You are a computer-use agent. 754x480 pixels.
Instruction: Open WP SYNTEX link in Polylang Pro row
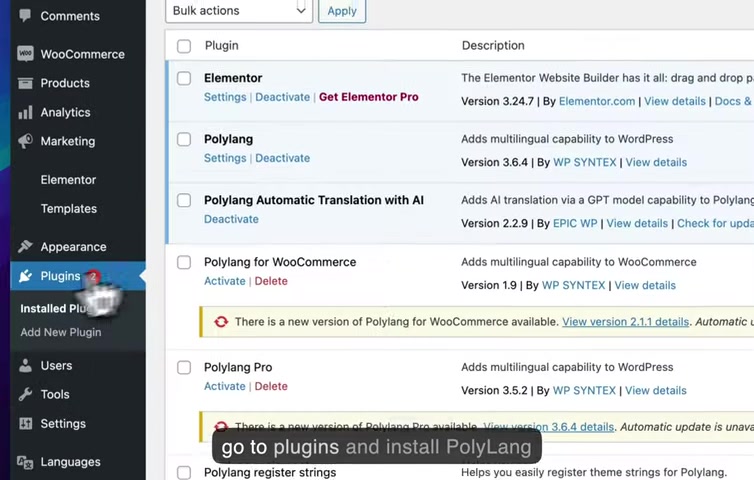click(x=584, y=391)
